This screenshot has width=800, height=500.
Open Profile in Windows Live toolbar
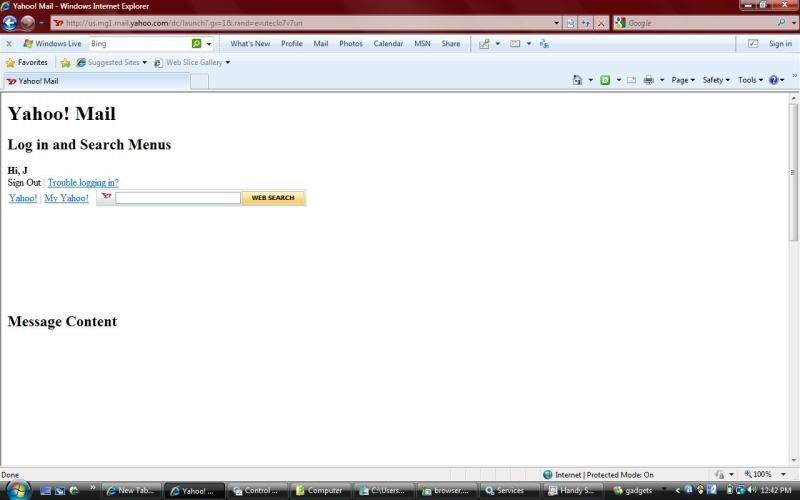coord(292,44)
